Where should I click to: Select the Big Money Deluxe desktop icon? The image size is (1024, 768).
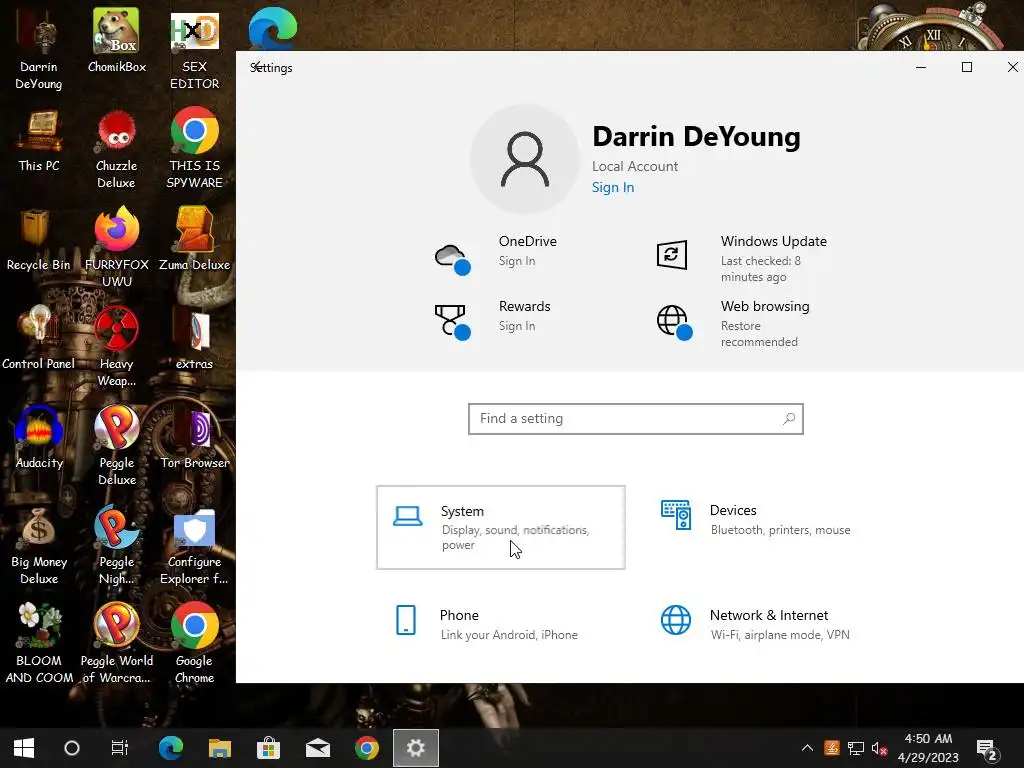[x=39, y=545]
